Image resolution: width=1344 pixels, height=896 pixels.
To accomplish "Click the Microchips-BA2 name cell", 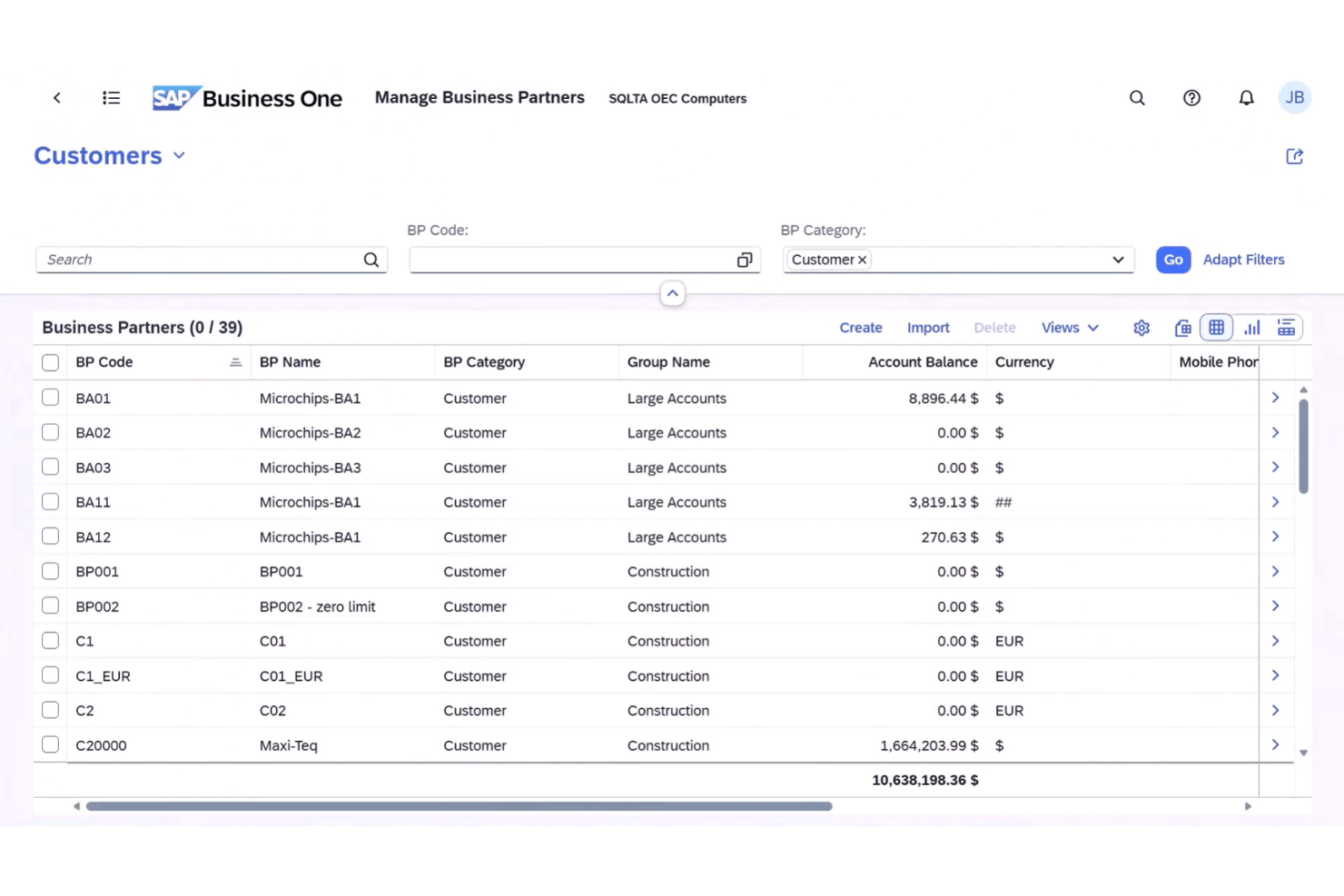I will [310, 433].
